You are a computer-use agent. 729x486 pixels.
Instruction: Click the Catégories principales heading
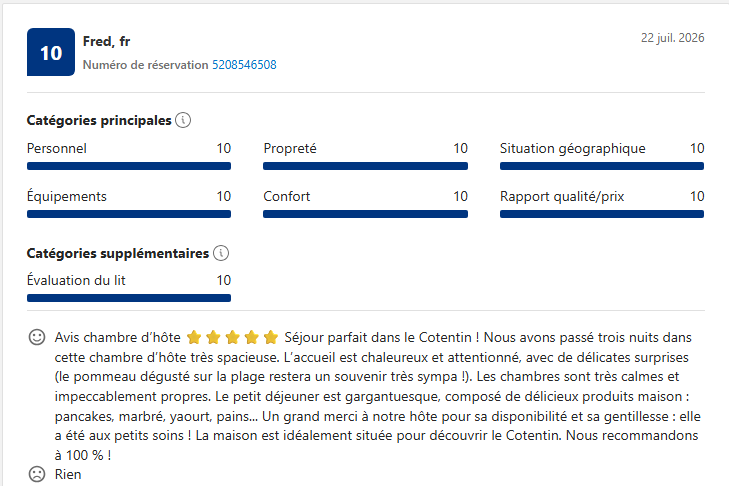pyautogui.click(x=99, y=120)
